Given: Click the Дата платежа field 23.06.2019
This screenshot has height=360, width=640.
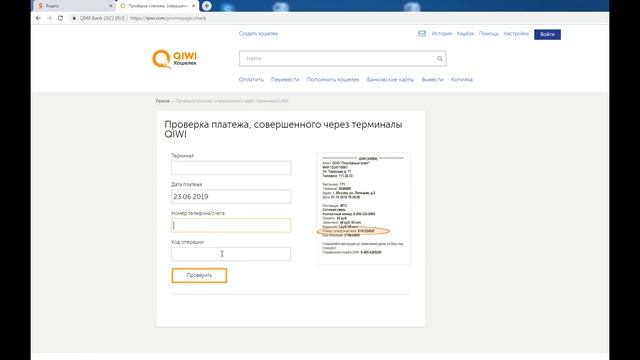Looking at the screenshot, I should tap(231, 197).
